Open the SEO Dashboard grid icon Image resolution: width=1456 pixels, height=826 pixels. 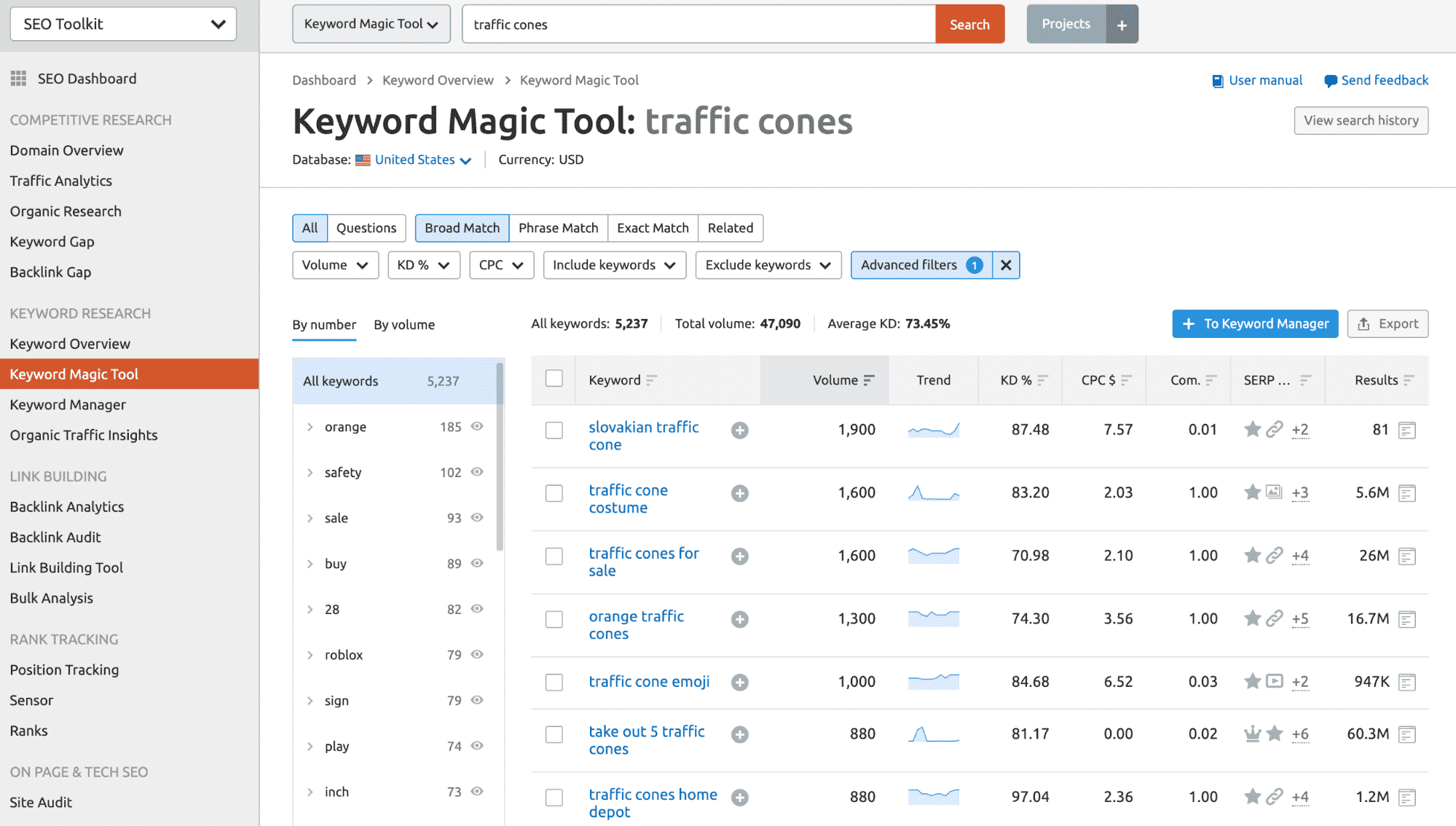tap(18, 78)
